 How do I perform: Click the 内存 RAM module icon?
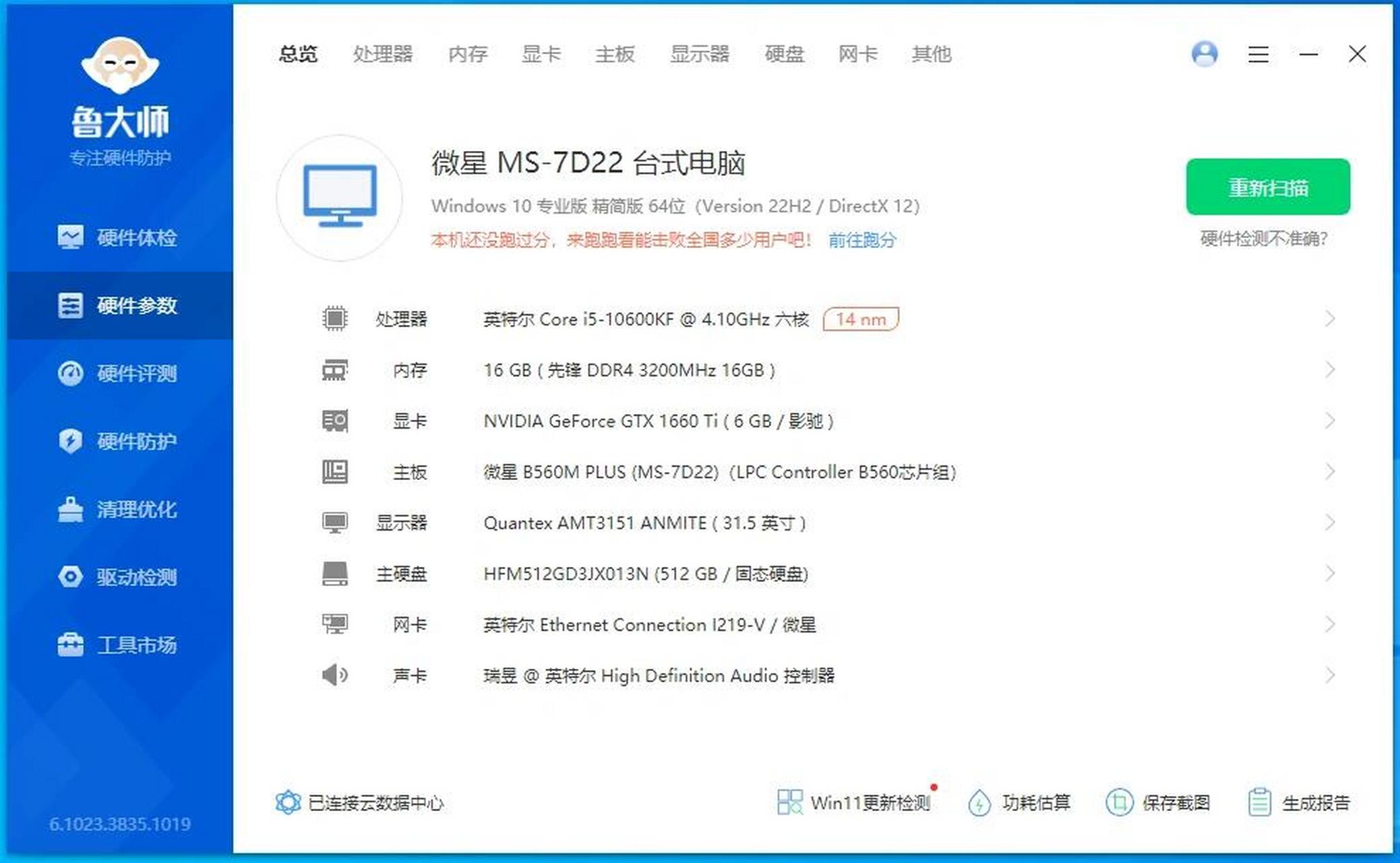coord(334,369)
